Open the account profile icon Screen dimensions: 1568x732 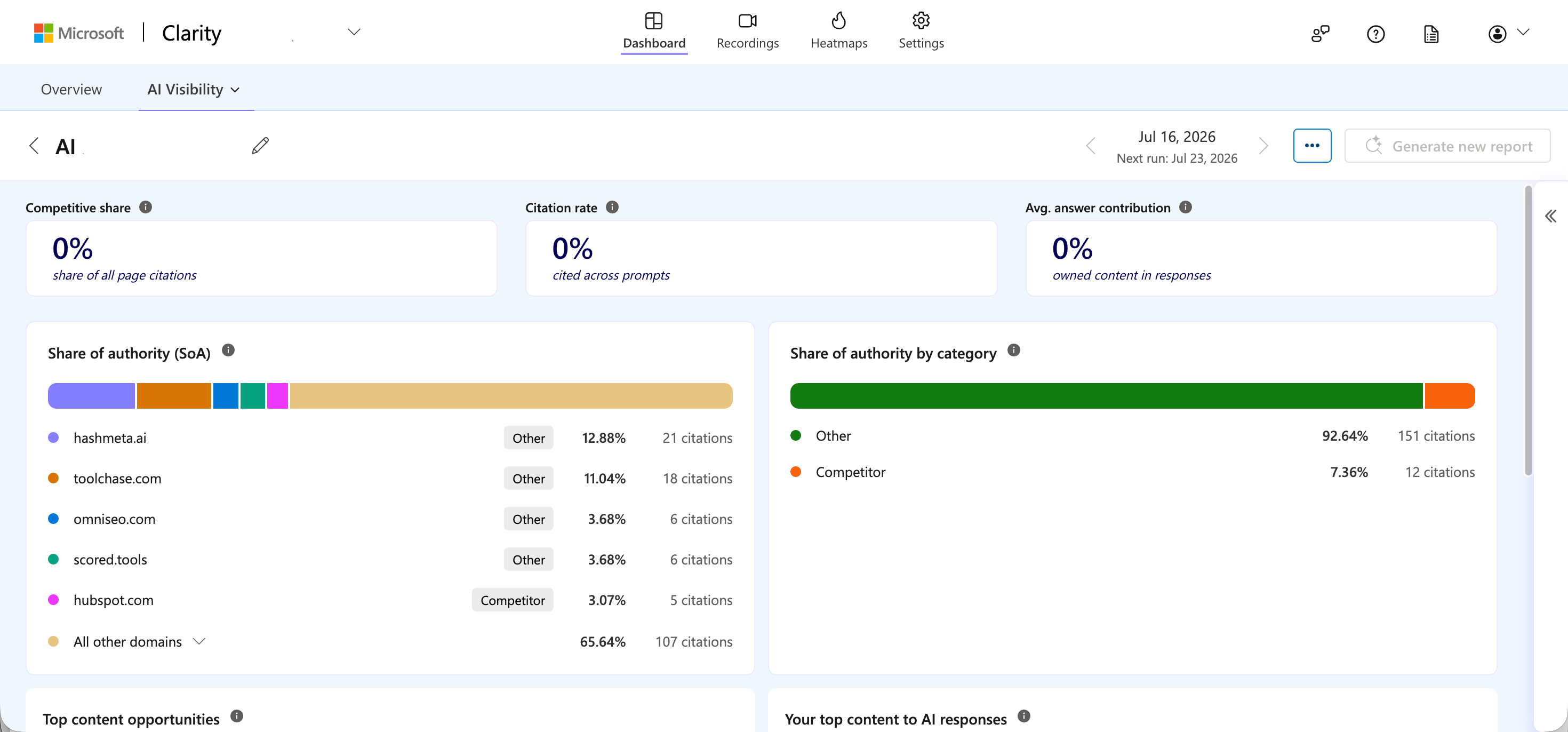click(1497, 34)
